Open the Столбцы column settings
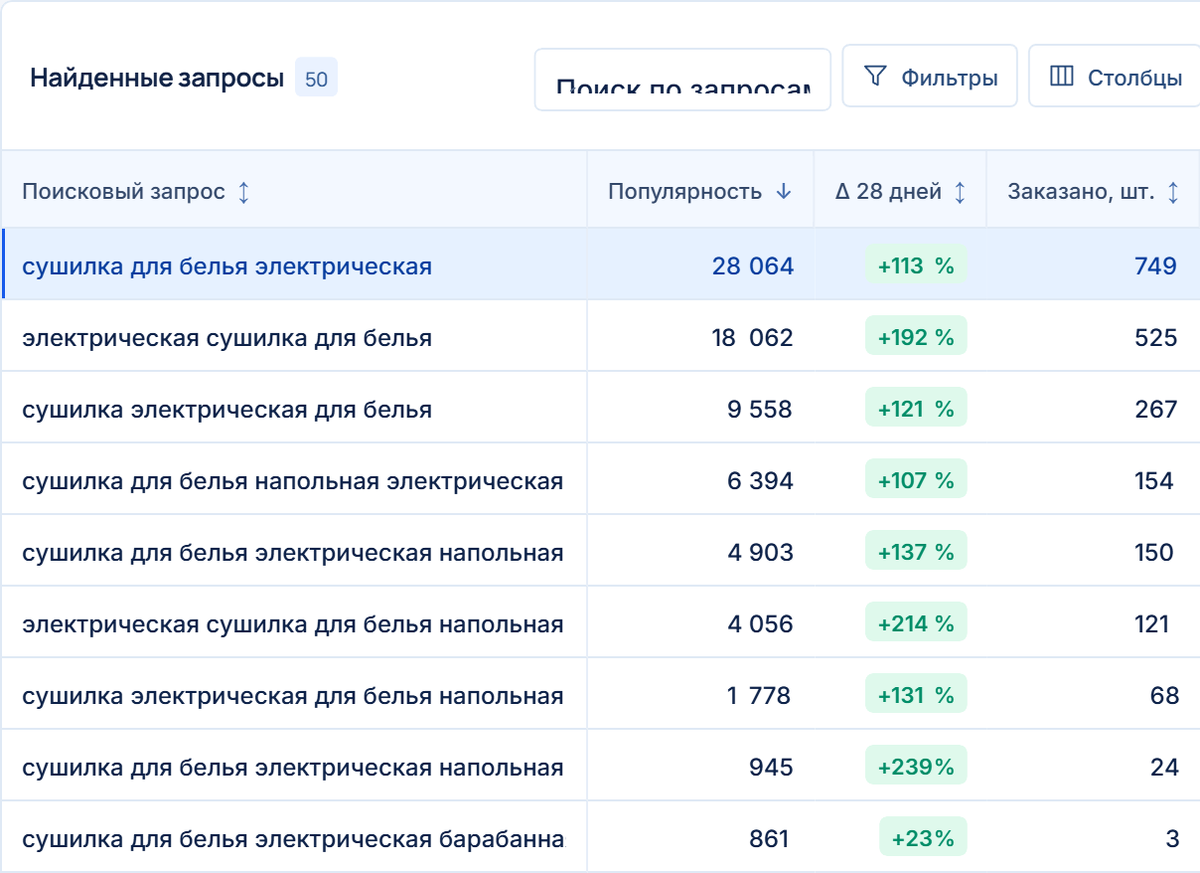This screenshot has height=873, width=1200. click(1115, 76)
